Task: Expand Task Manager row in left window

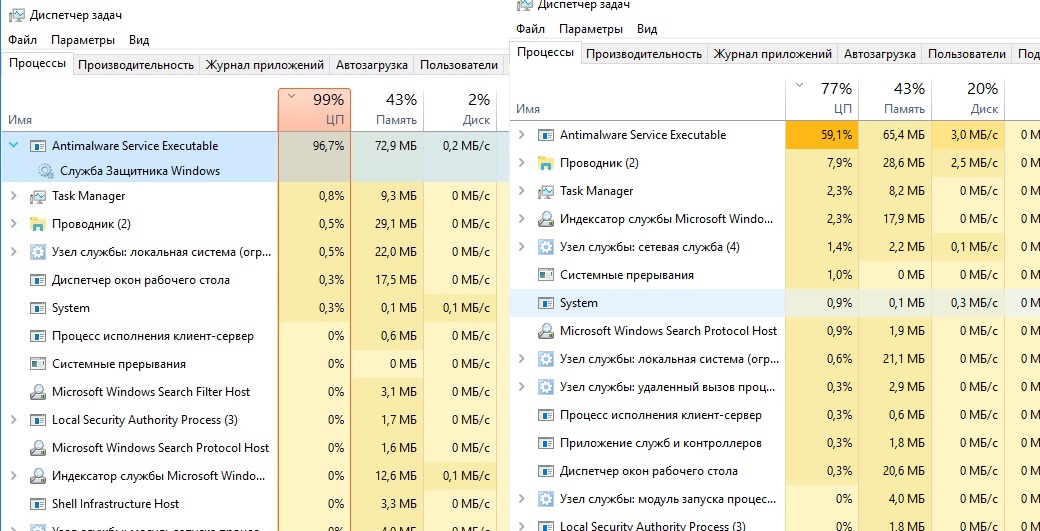Action: 14,196
